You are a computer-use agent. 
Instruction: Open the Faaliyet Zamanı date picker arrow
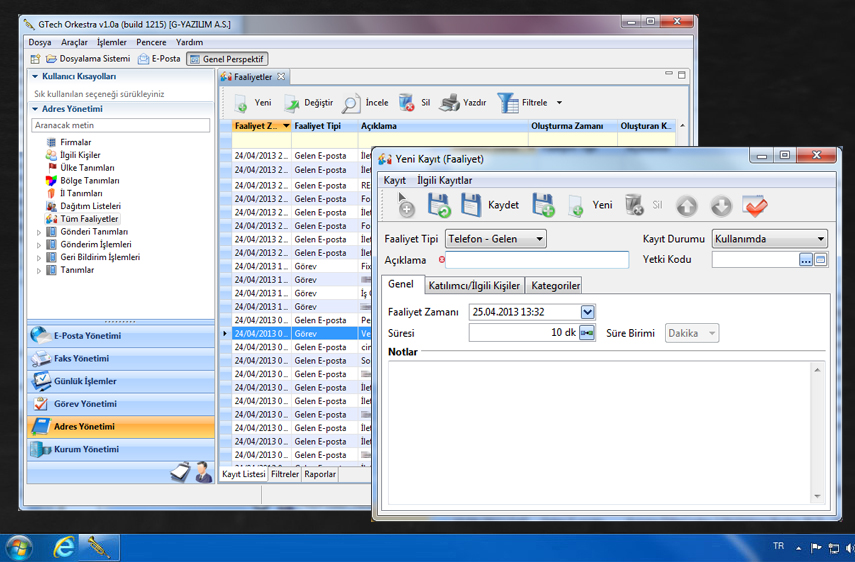[x=587, y=312]
